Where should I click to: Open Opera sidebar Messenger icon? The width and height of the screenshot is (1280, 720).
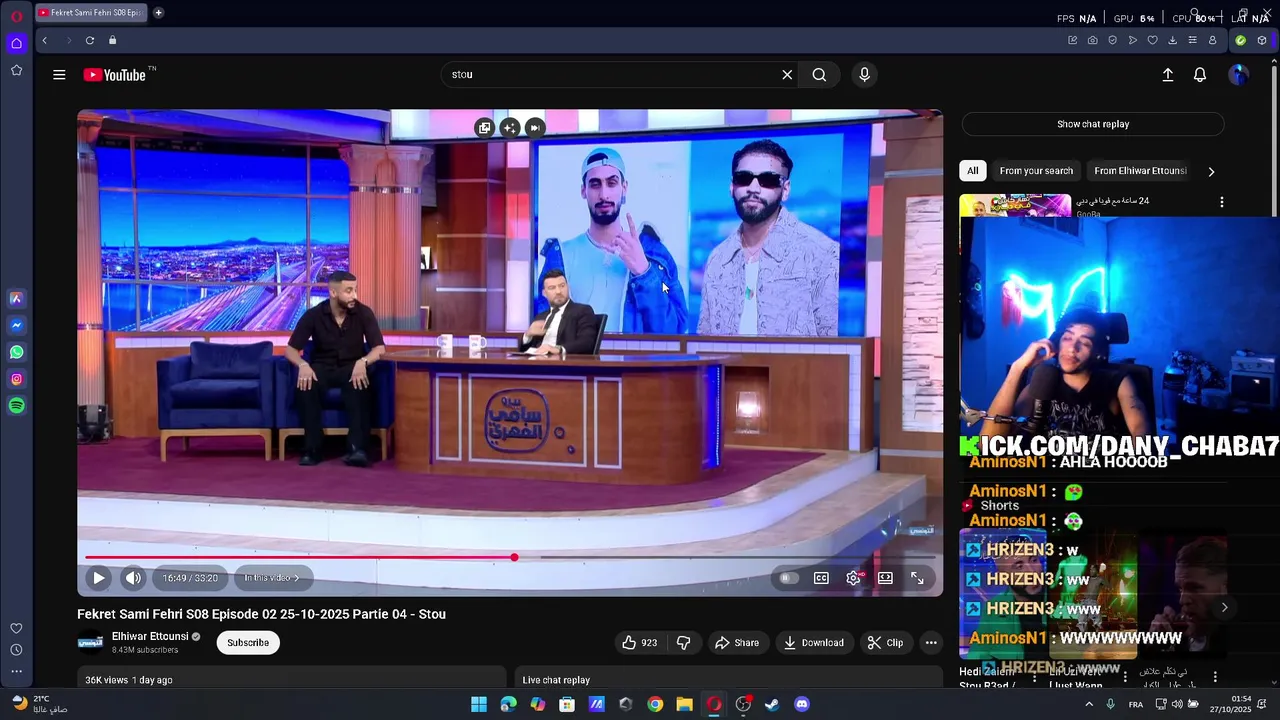(16, 325)
